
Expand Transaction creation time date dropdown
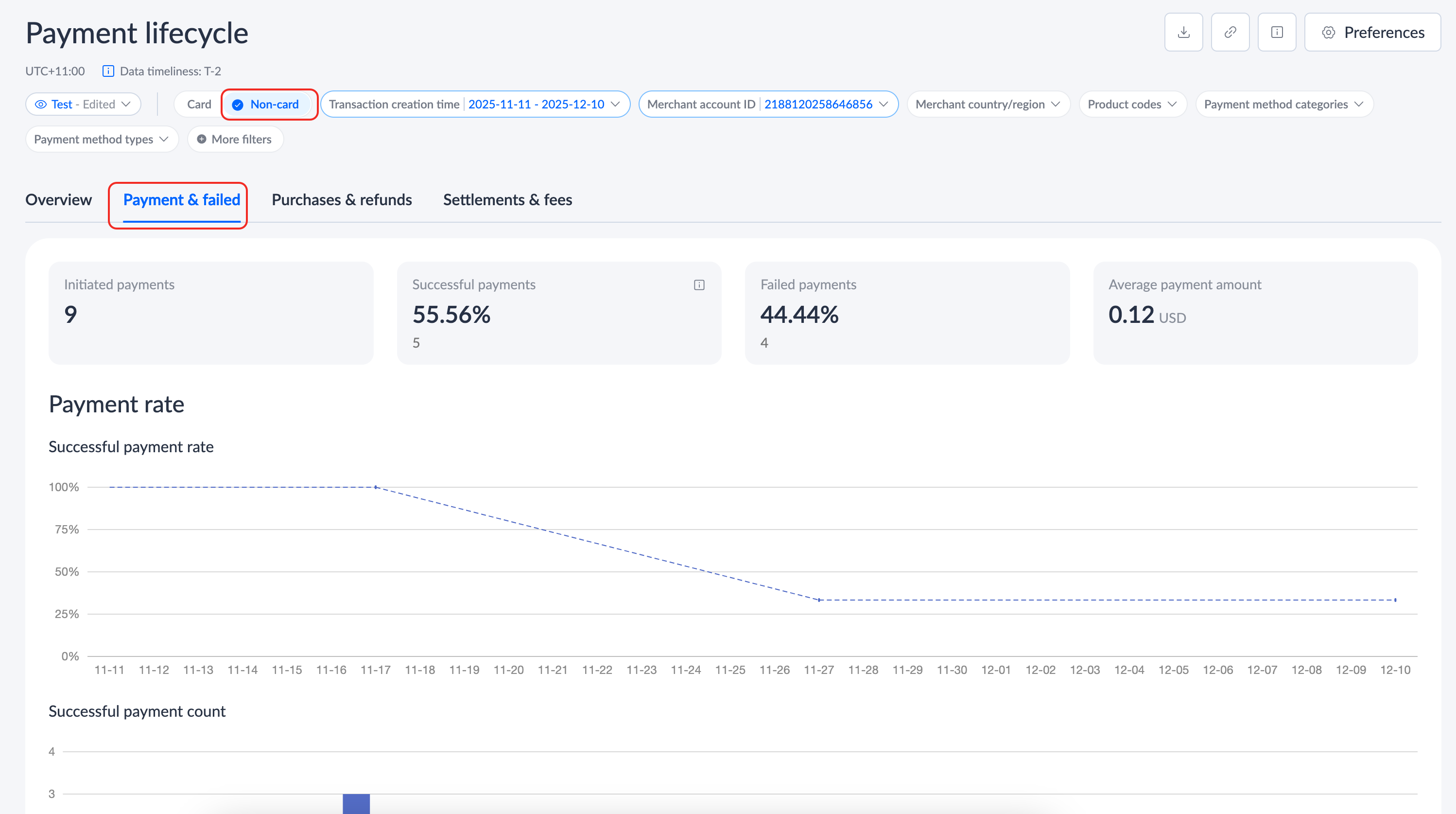616,104
